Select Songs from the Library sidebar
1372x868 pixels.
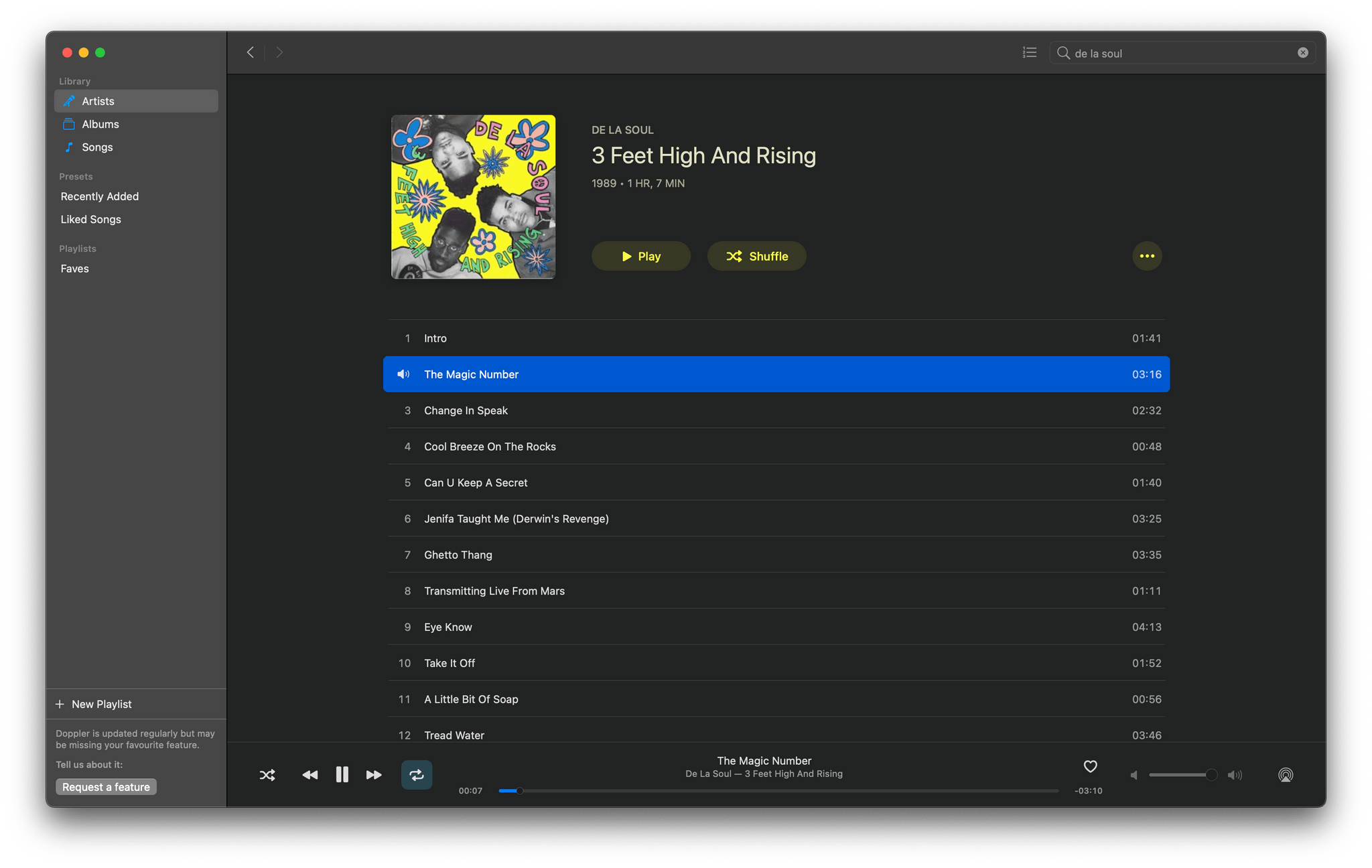[x=96, y=145]
